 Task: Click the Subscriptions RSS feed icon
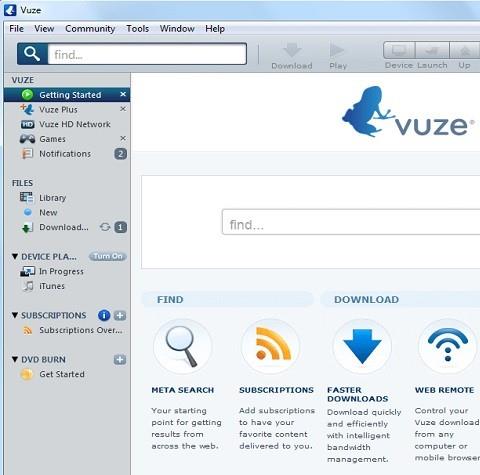click(270, 347)
